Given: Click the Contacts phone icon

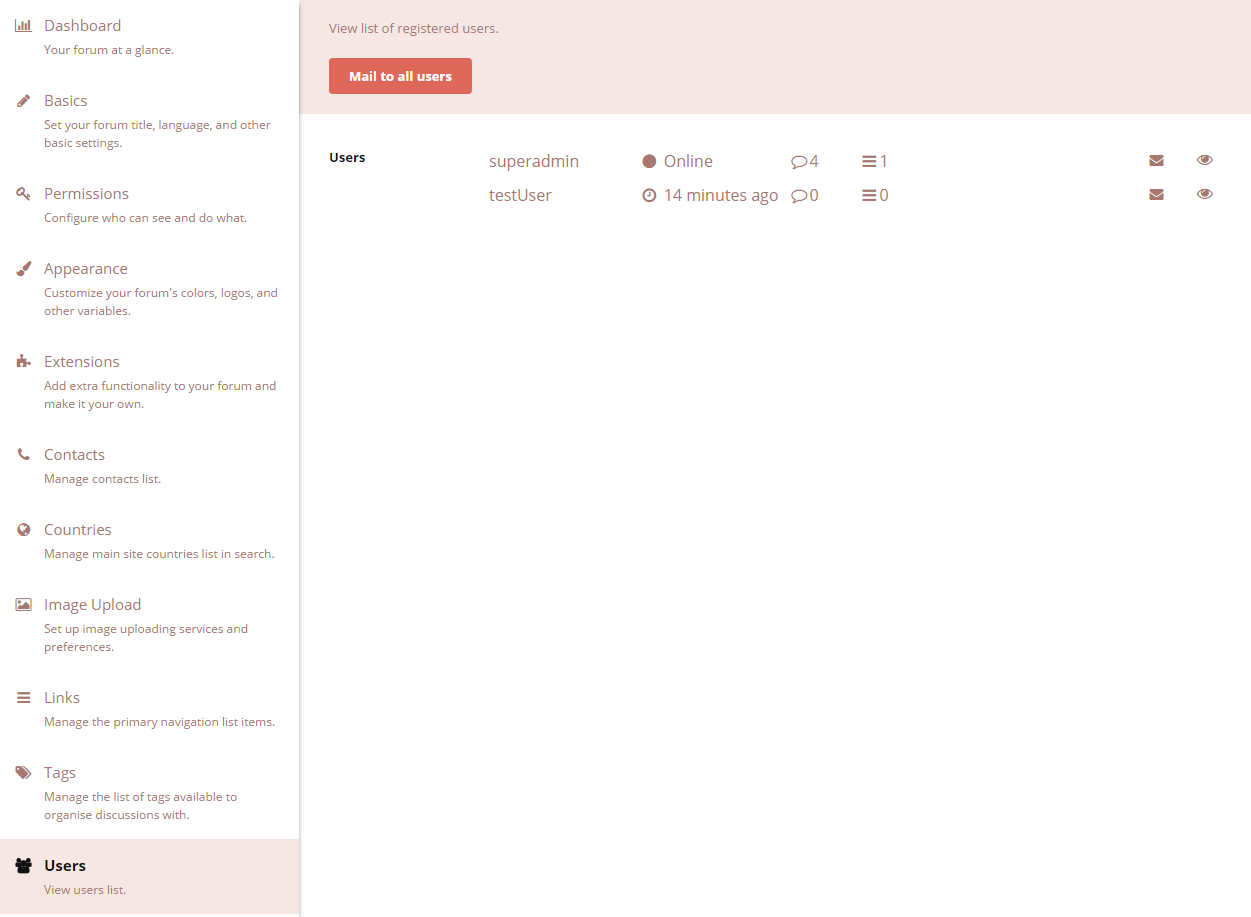Looking at the screenshot, I should [x=23, y=455].
